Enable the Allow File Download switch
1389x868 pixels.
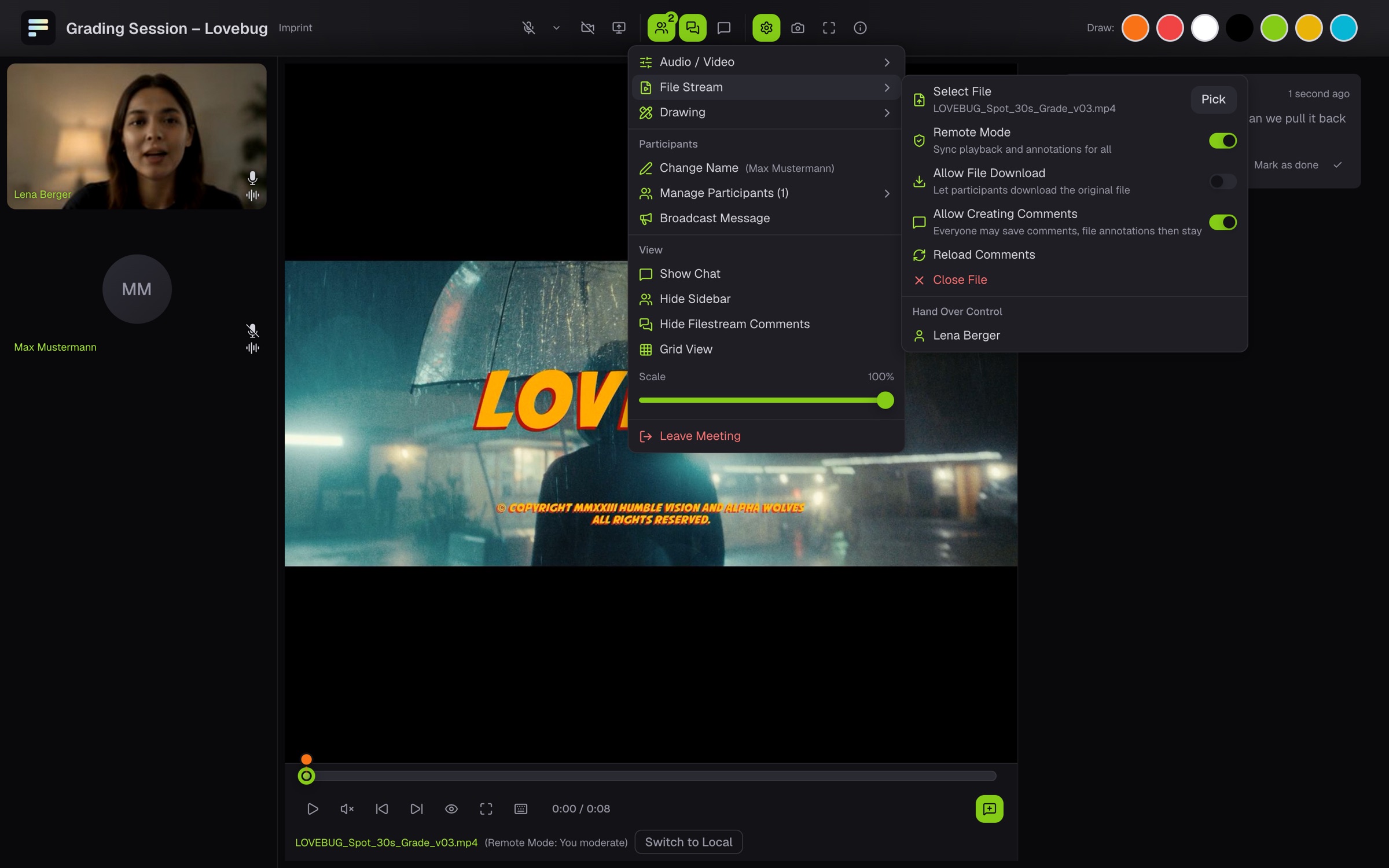coord(1223,181)
